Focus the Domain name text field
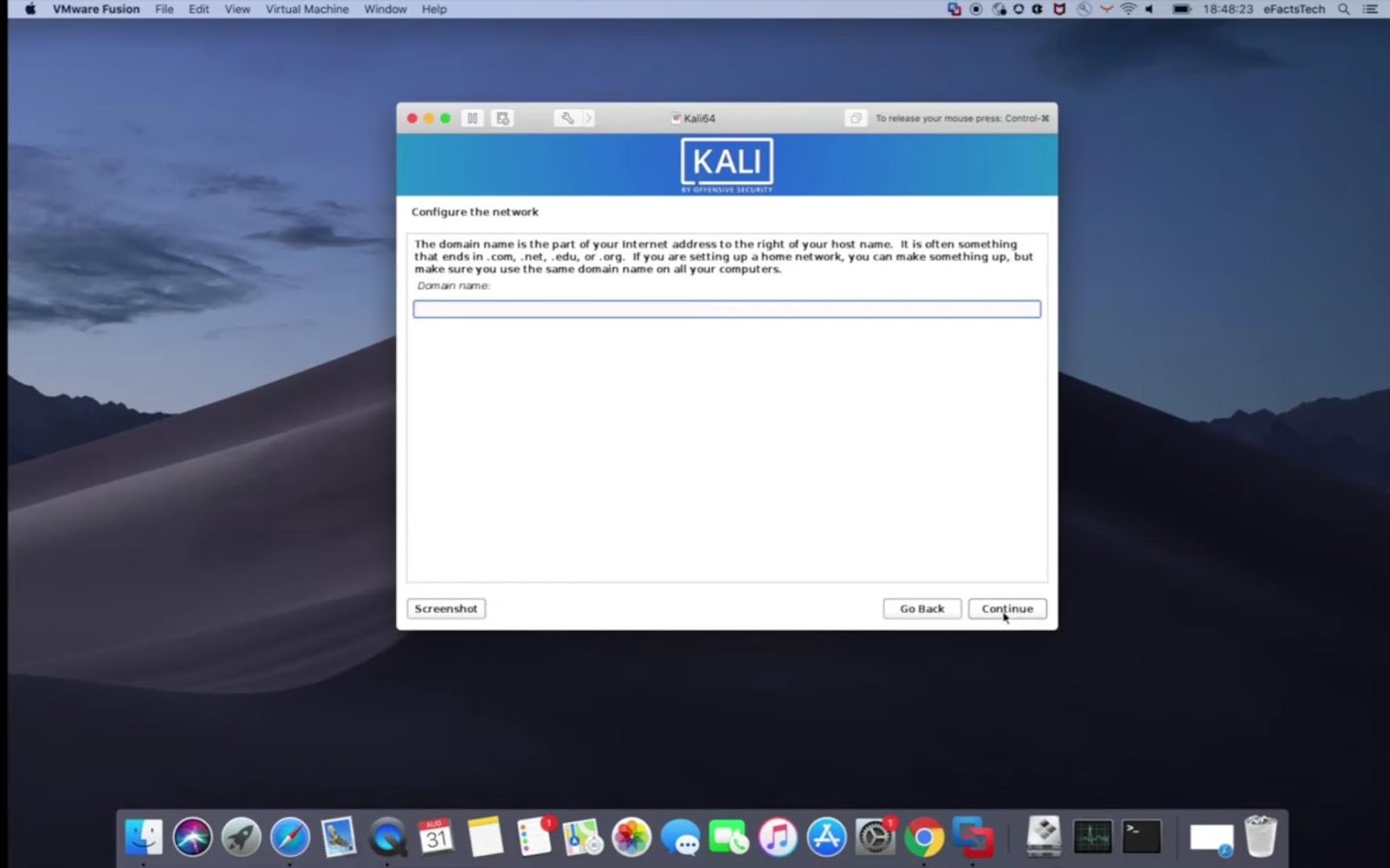The image size is (1390, 868). [x=726, y=309]
